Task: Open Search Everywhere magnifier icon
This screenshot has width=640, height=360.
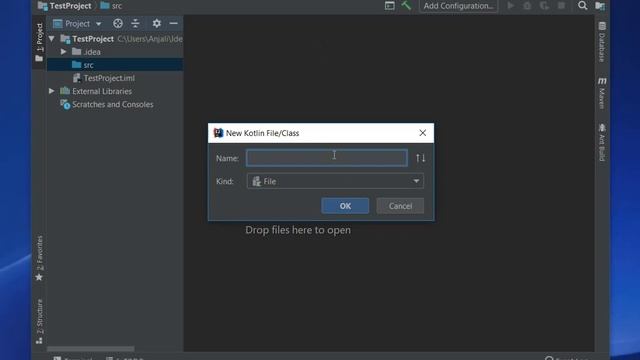Action: click(582, 5)
